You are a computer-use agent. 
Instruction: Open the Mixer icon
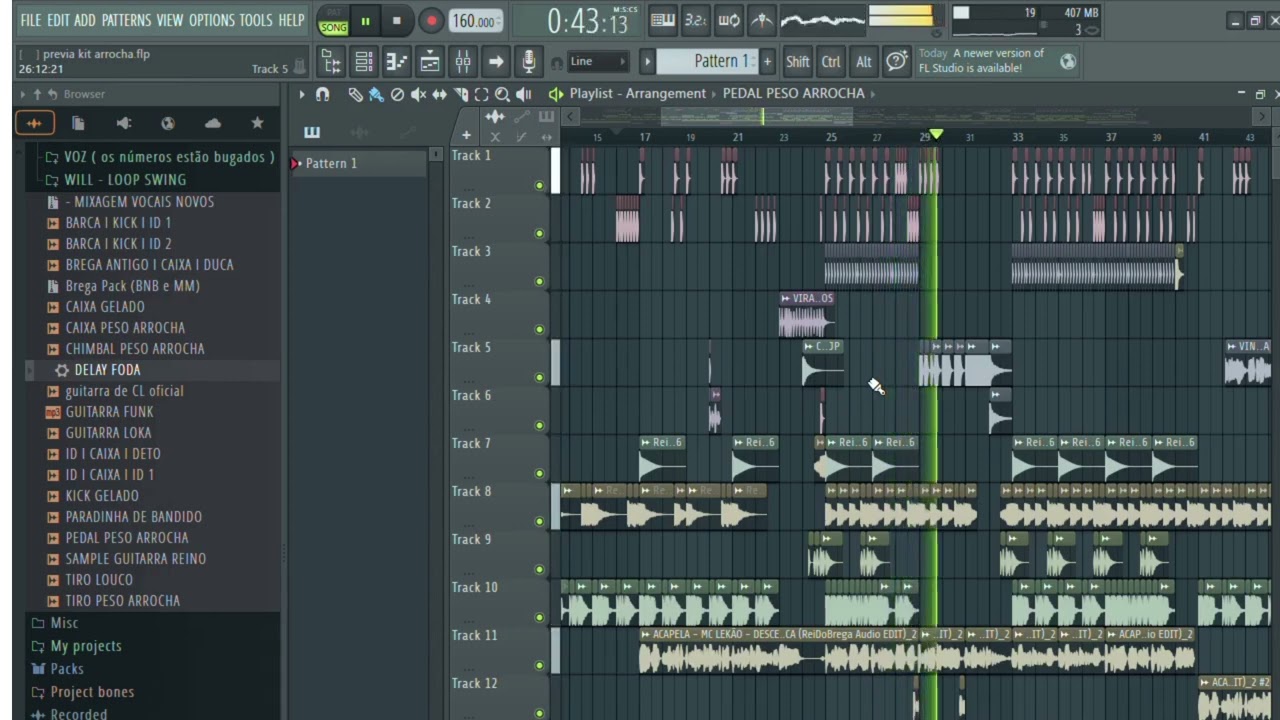point(463,62)
